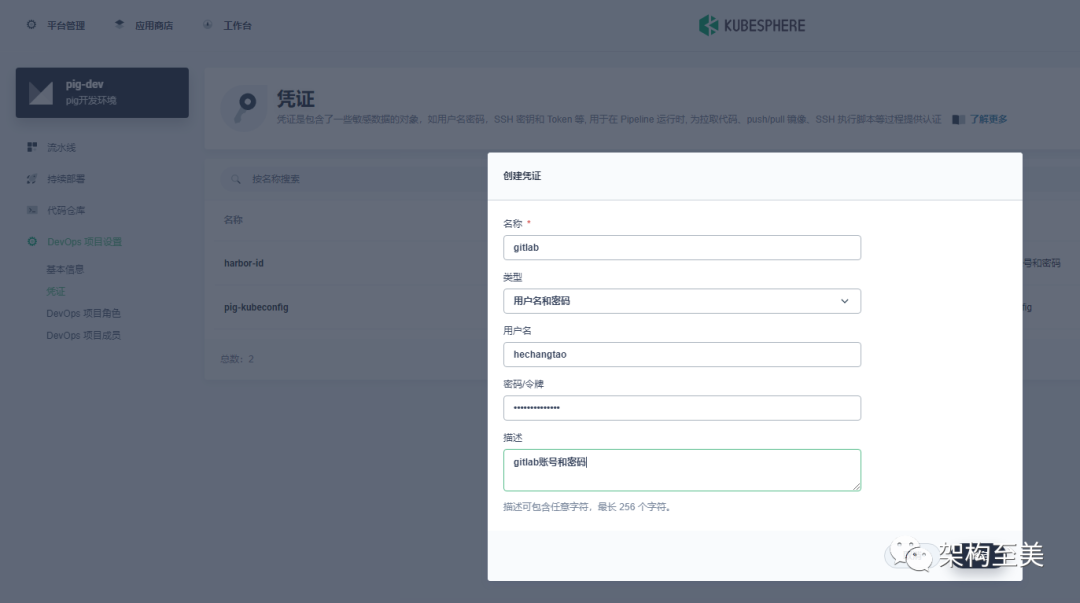Click the 描述 description textarea
The image size is (1080, 603).
tap(682, 470)
